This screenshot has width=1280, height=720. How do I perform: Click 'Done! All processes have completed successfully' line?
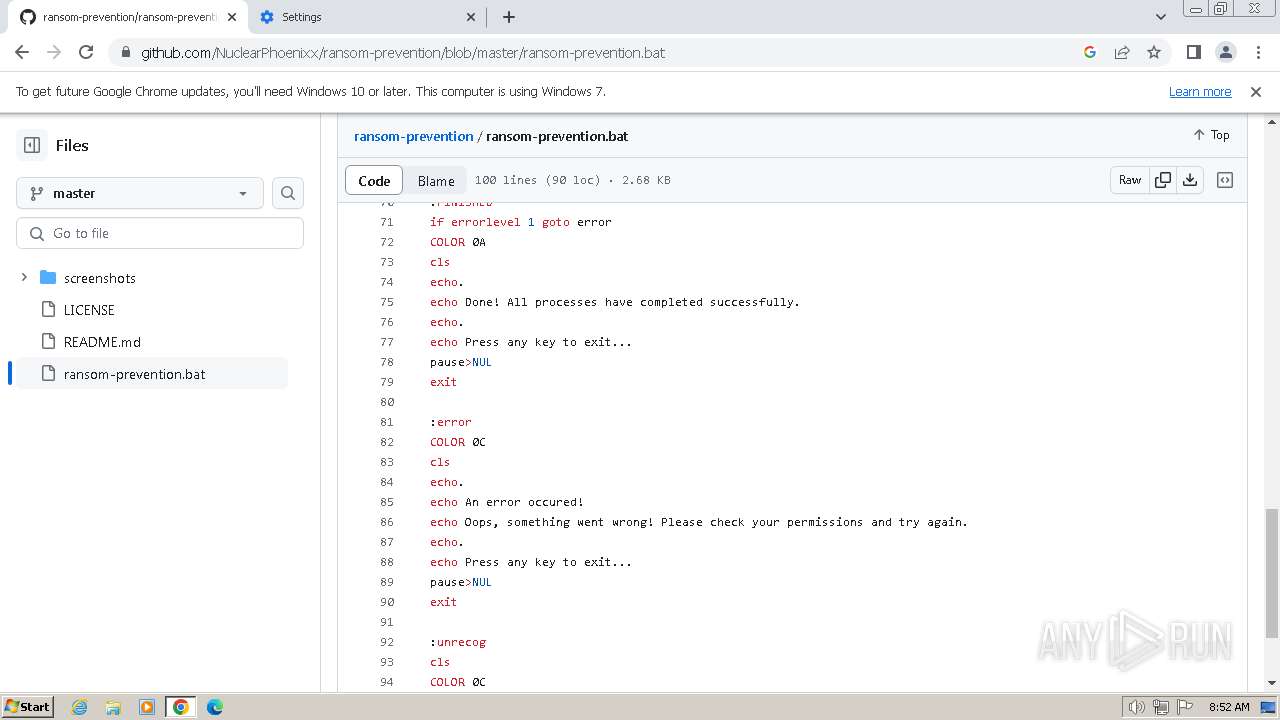pos(615,302)
